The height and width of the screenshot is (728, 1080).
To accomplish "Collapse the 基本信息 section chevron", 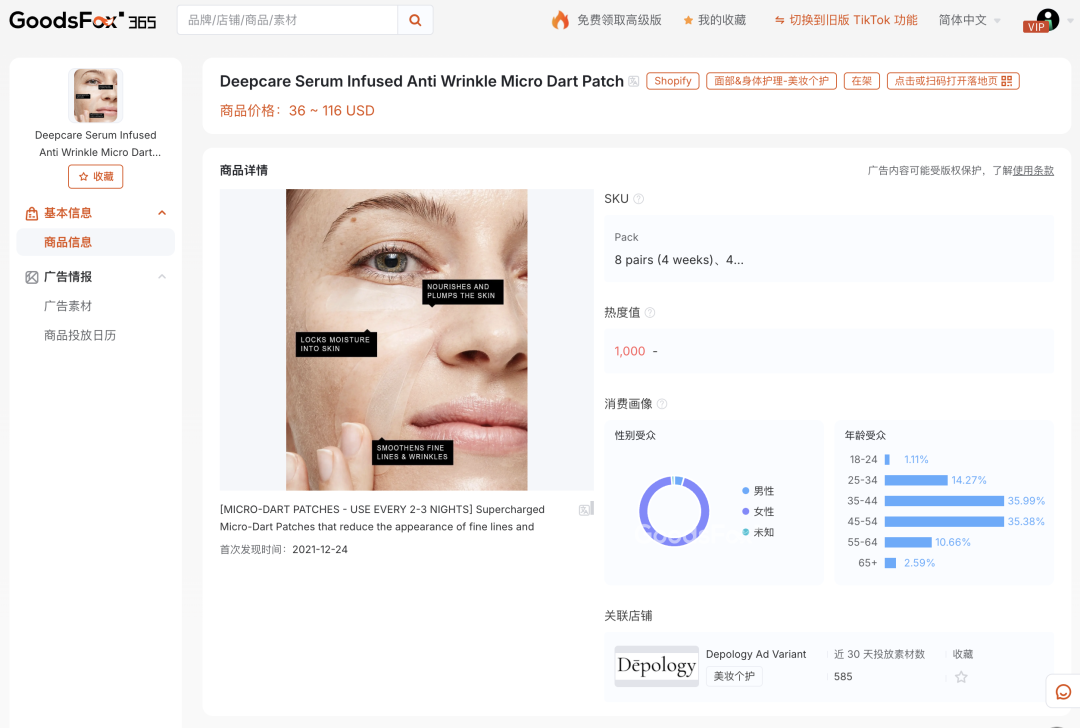I will click(x=162, y=212).
